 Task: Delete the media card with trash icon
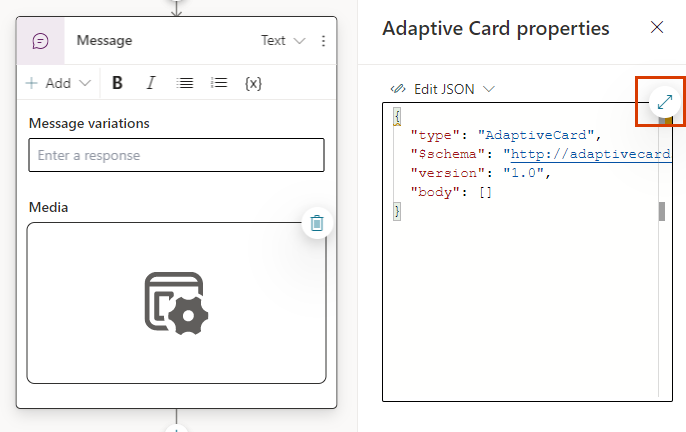click(317, 223)
